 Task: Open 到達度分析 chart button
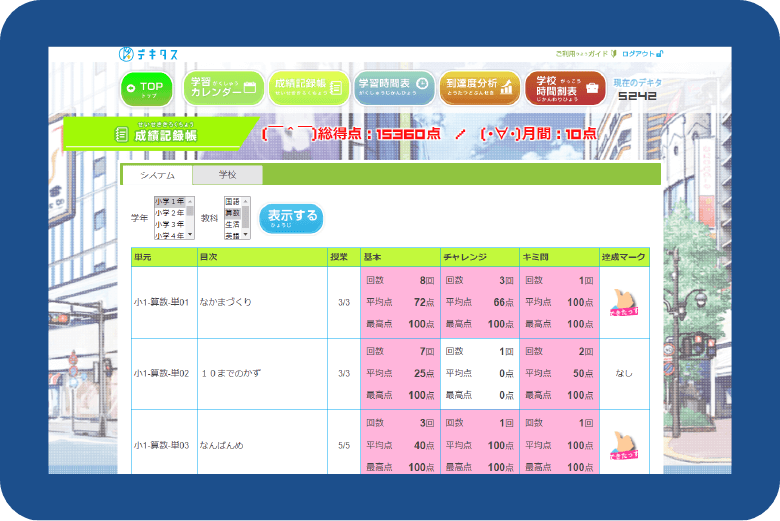(x=479, y=88)
